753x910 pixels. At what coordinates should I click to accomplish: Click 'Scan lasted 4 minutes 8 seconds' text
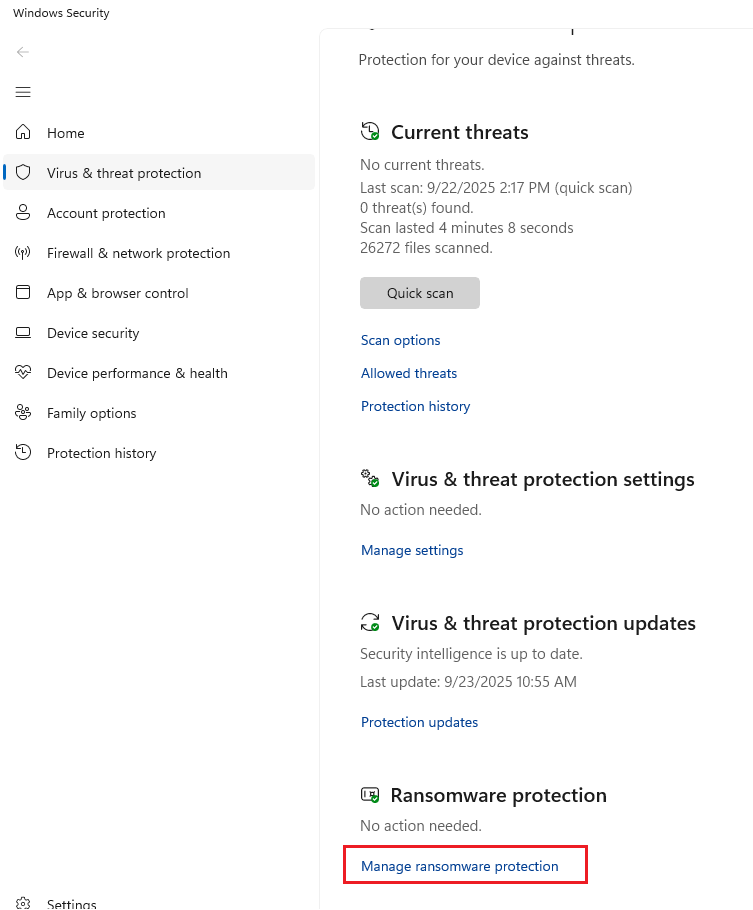point(466,228)
